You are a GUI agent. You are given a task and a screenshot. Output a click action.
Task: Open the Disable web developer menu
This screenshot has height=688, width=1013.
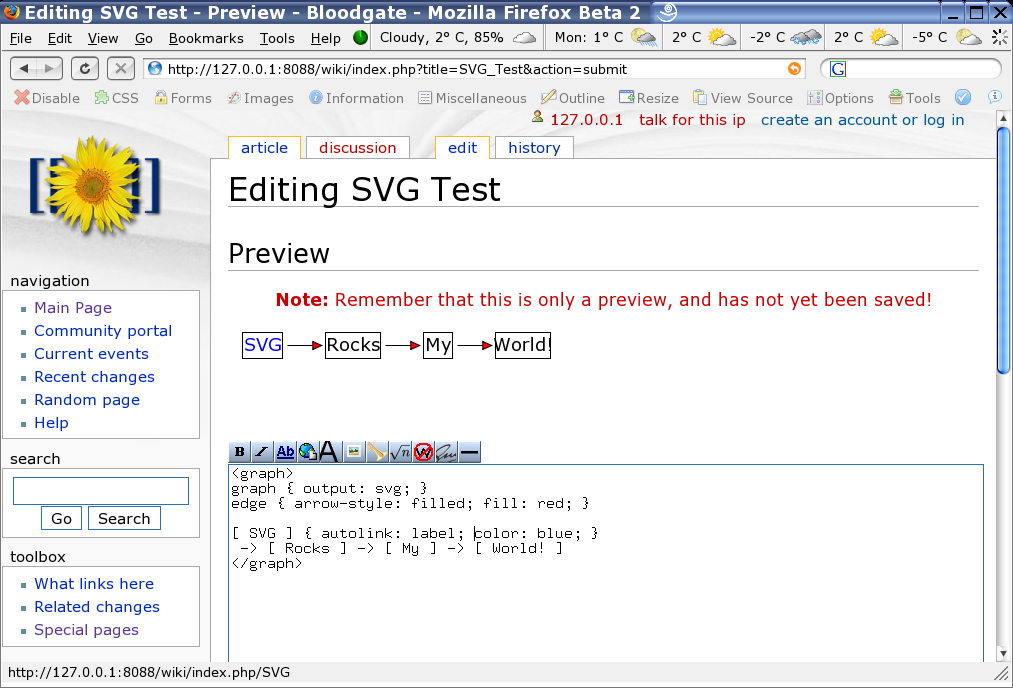tap(47, 98)
